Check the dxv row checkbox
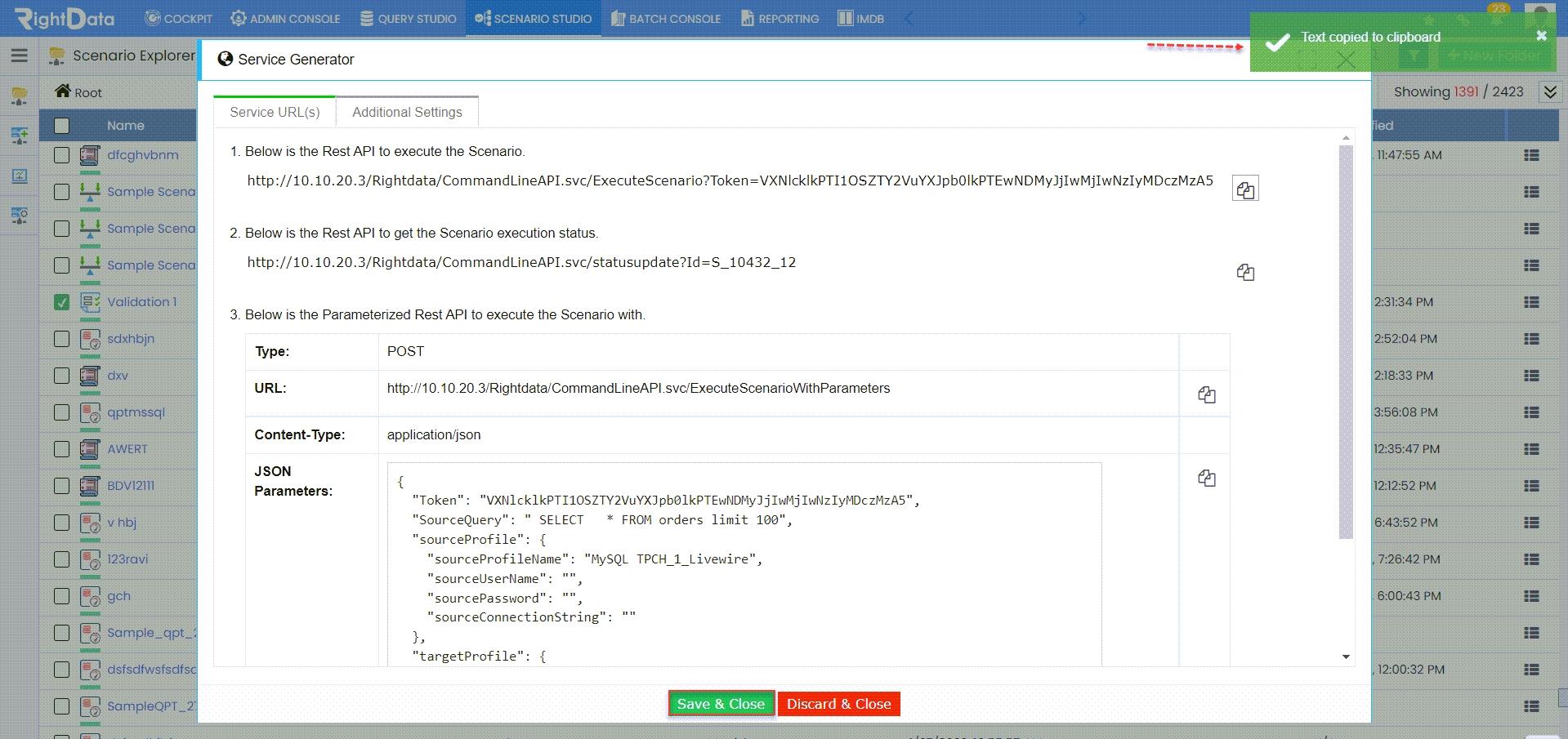1568x739 pixels. click(62, 376)
